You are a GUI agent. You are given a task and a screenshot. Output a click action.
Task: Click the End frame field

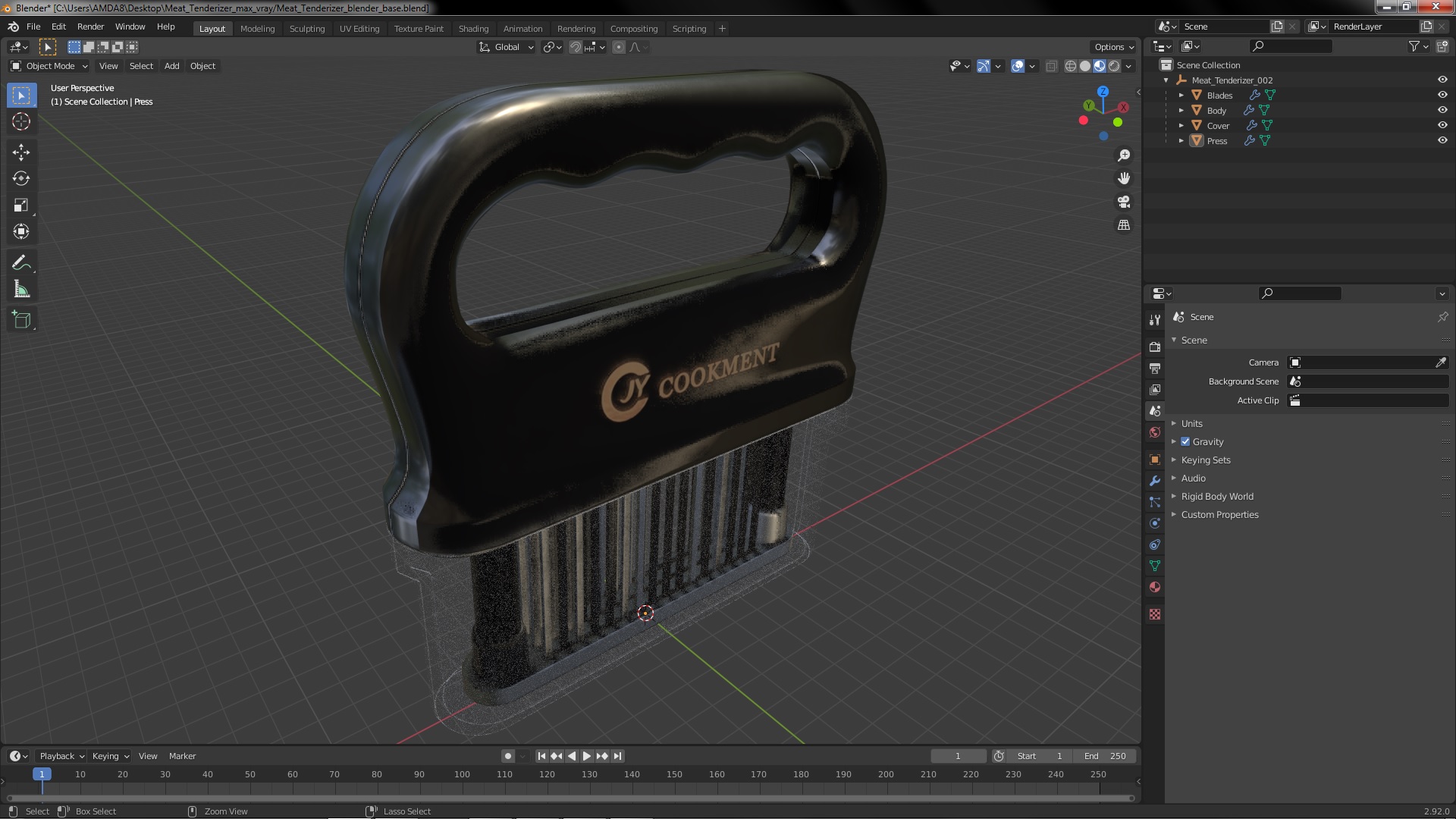(x=1105, y=756)
